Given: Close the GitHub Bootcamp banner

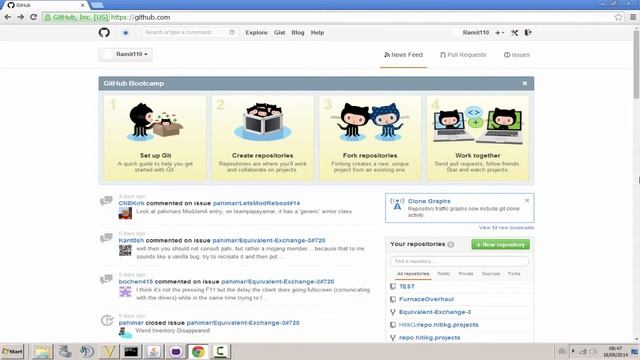Looking at the screenshot, I should pos(525,83).
